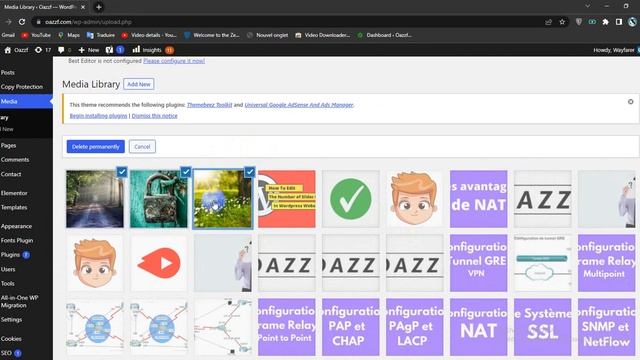This screenshot has height=360, width=640.
Task: Uncheck the meadow globe image checkbox
Action: click(x=250, y=172)
